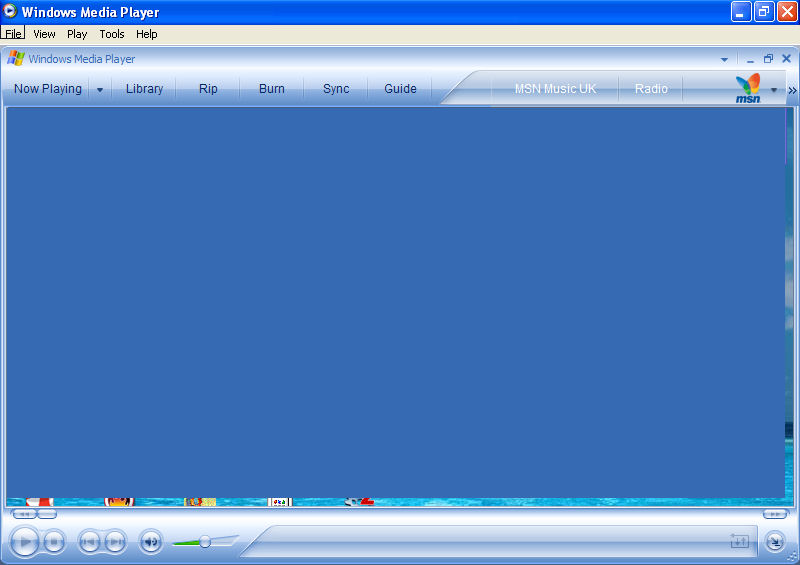Open the Rip tab
The image size is (800, 565).
point(208,89)
